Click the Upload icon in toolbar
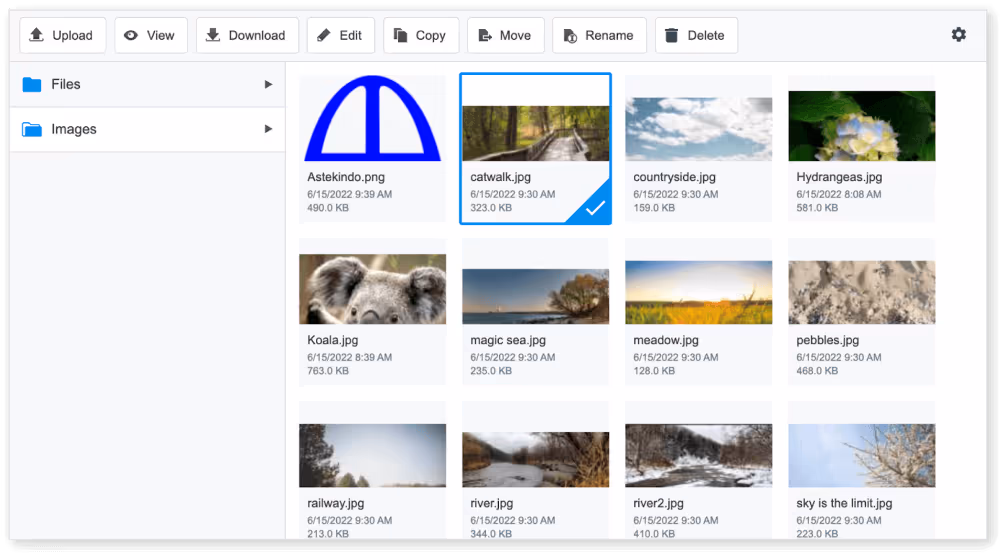 pyautogui.click(x=37, y=35)
